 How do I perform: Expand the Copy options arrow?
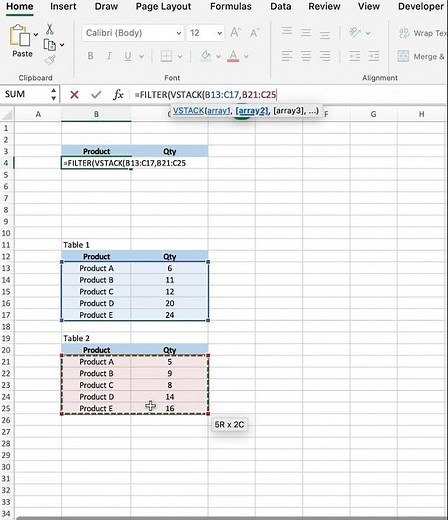click(62, 45)
